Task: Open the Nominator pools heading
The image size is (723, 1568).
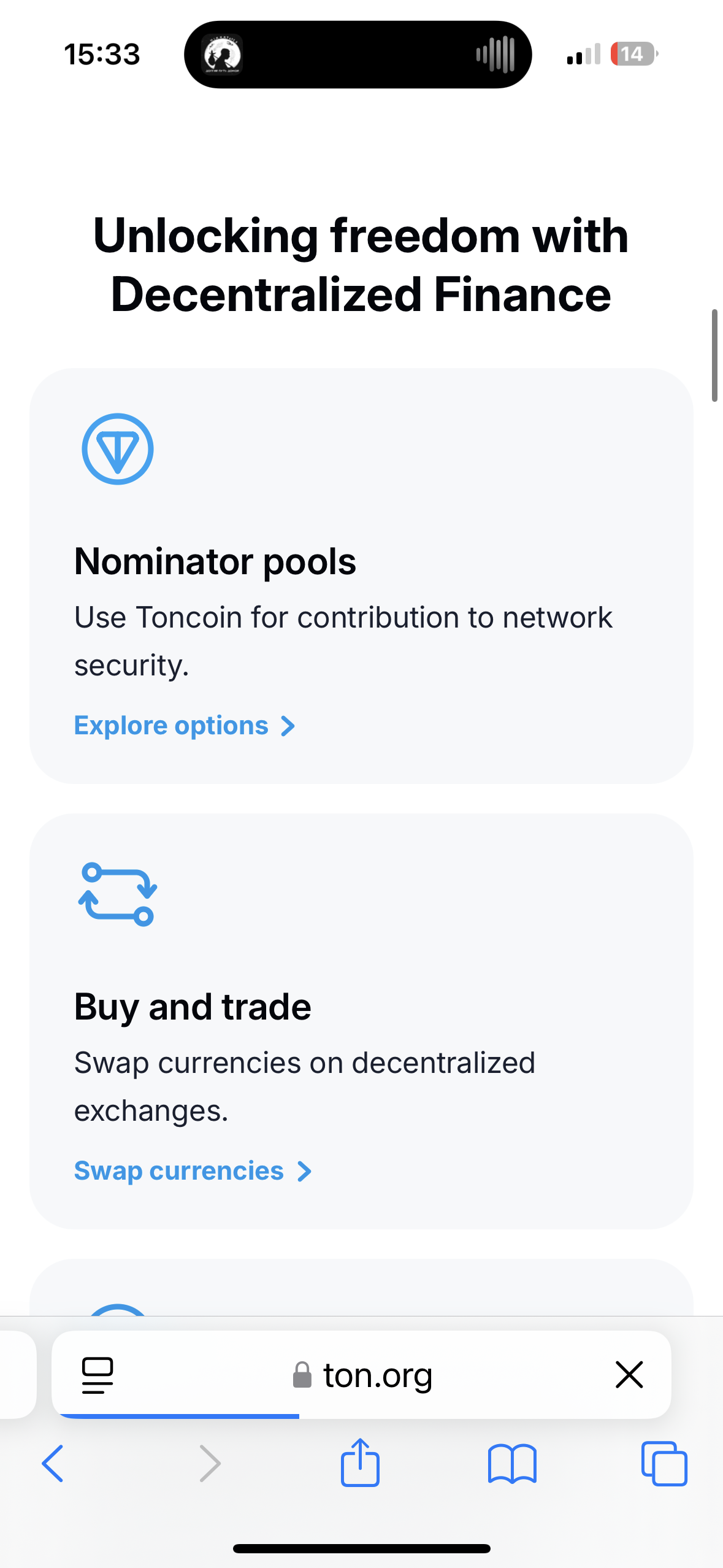Action: 215,561
